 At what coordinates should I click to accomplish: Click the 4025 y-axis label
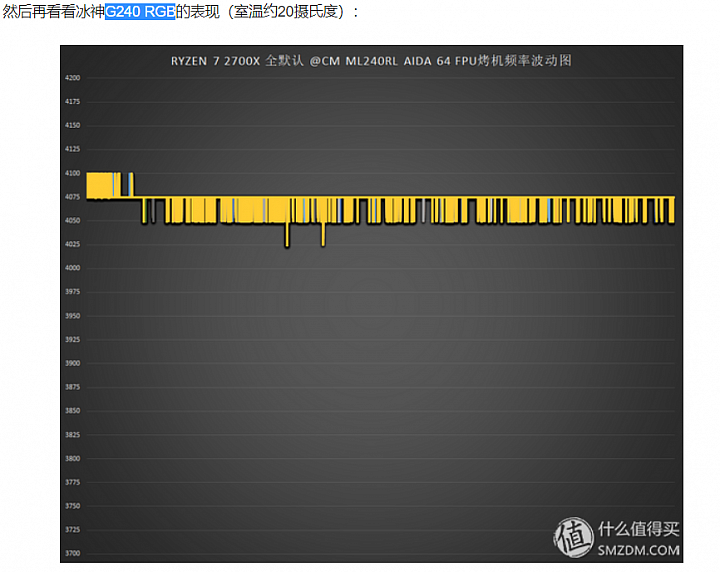tap(73, 244)
